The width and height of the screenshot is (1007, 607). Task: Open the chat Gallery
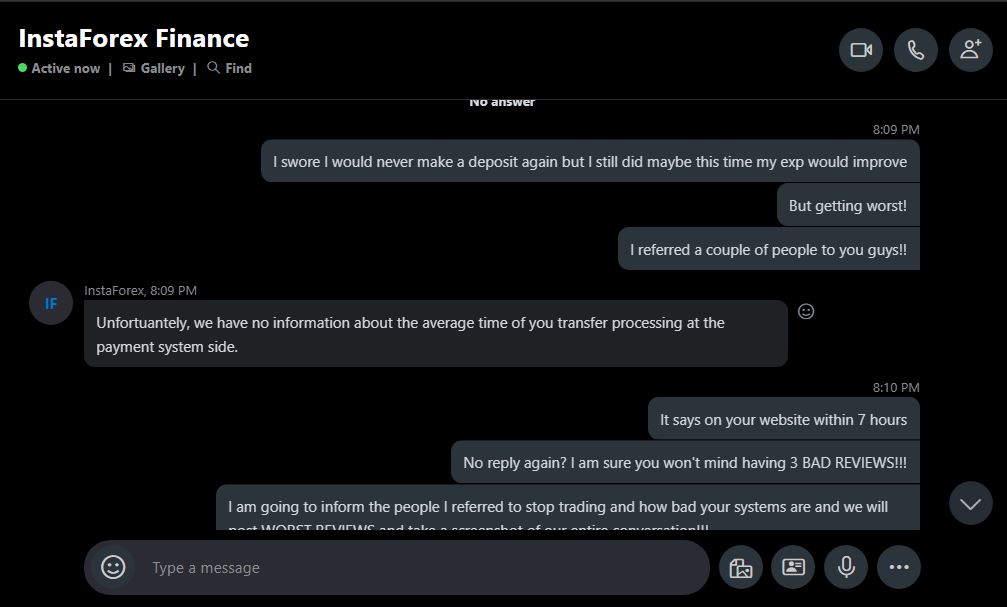tap(154, 68)
